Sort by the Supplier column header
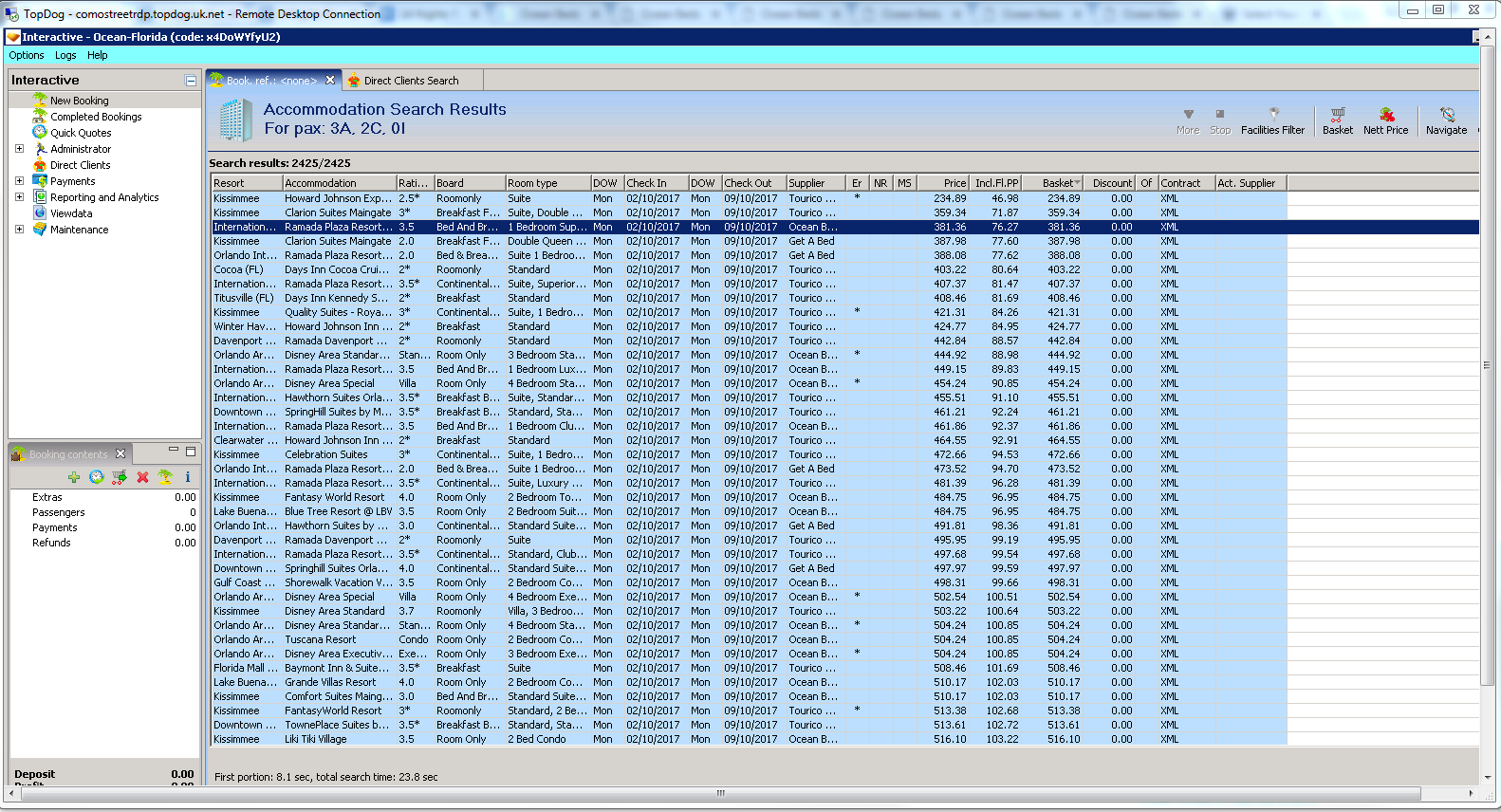Screen dimensions: 1501x812 click(x=816, y=183)
